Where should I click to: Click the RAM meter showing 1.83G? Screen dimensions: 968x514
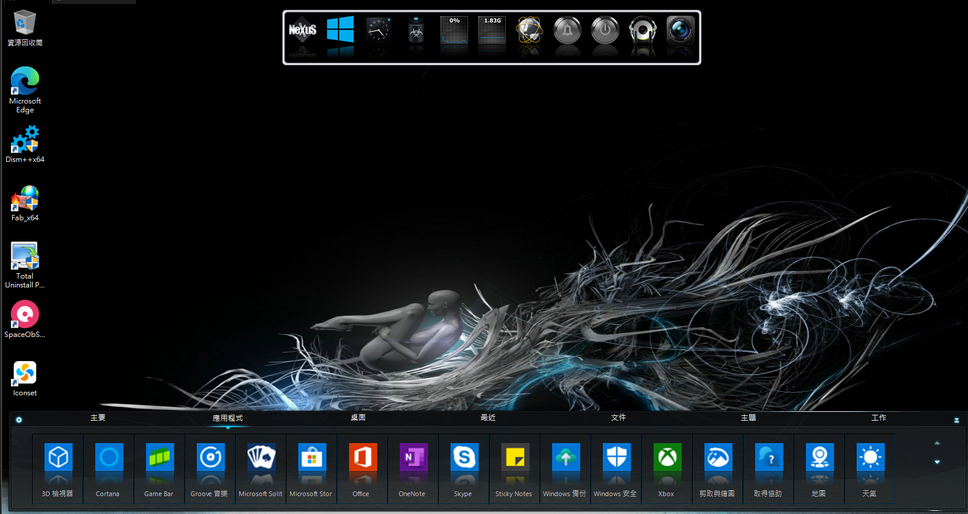491,32
